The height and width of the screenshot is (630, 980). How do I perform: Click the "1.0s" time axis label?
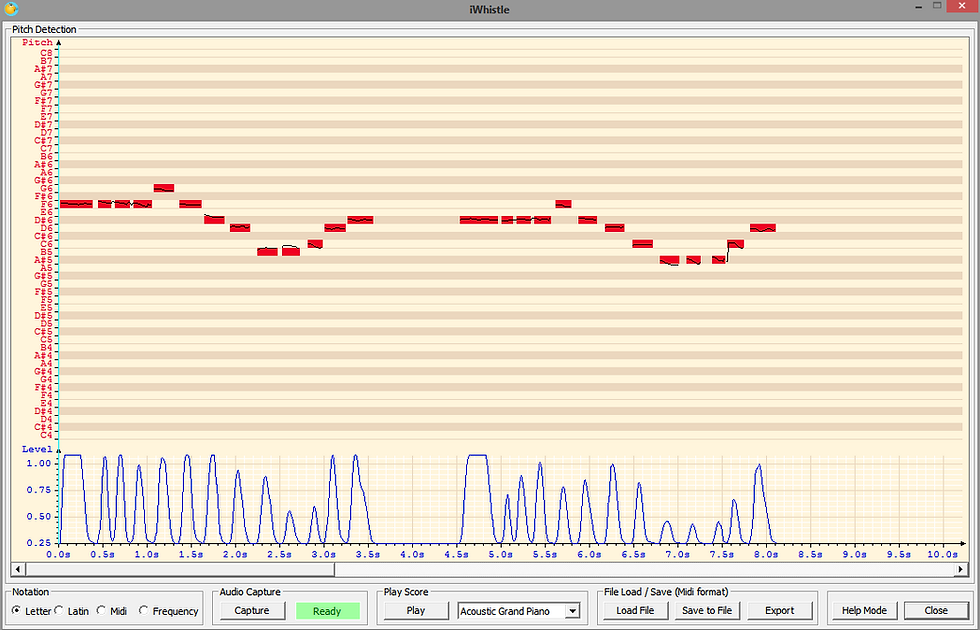click(148, 554)
